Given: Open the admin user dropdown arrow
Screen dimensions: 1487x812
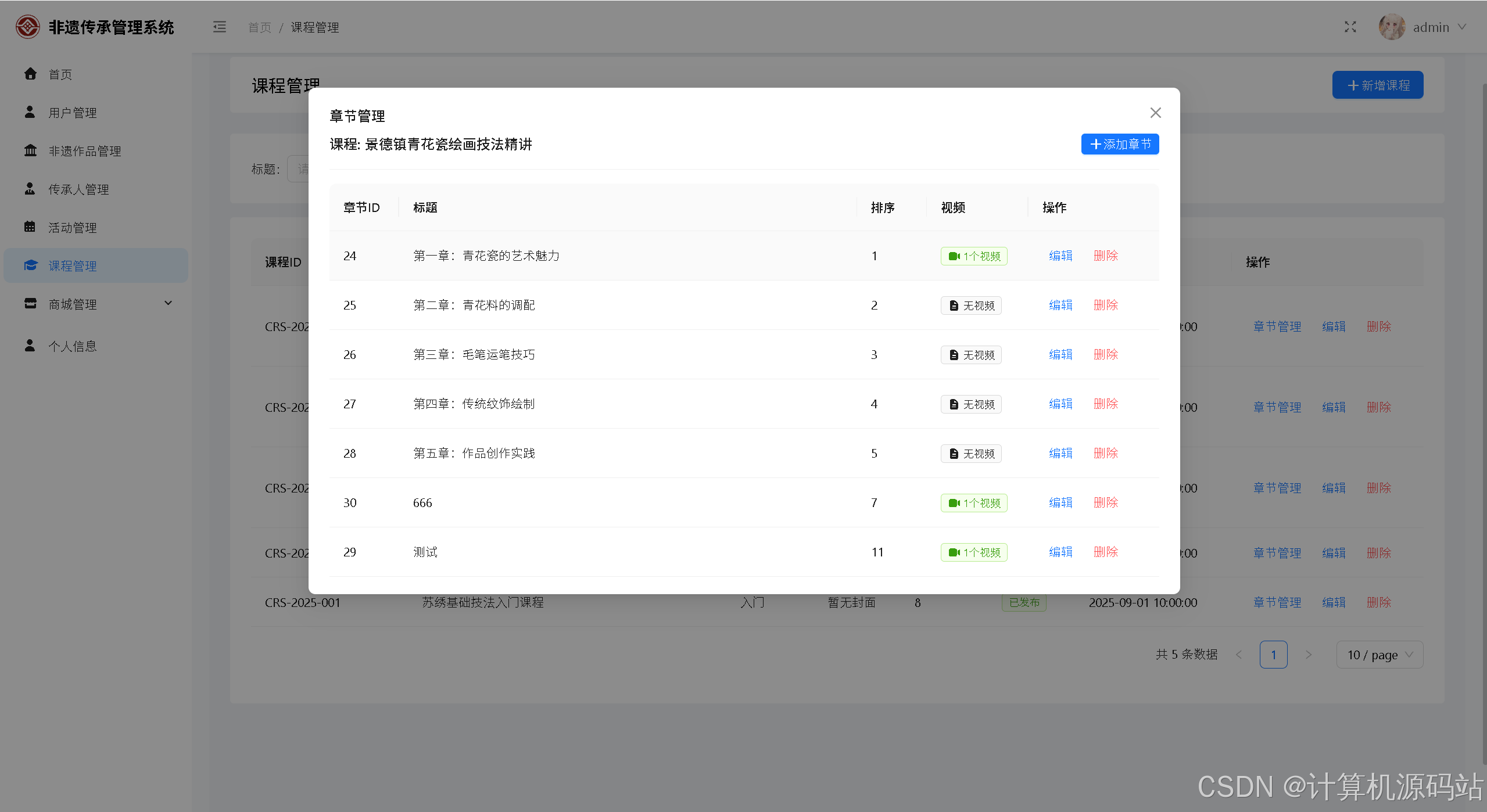Looking at the screenshot, I should point(1463,27).
